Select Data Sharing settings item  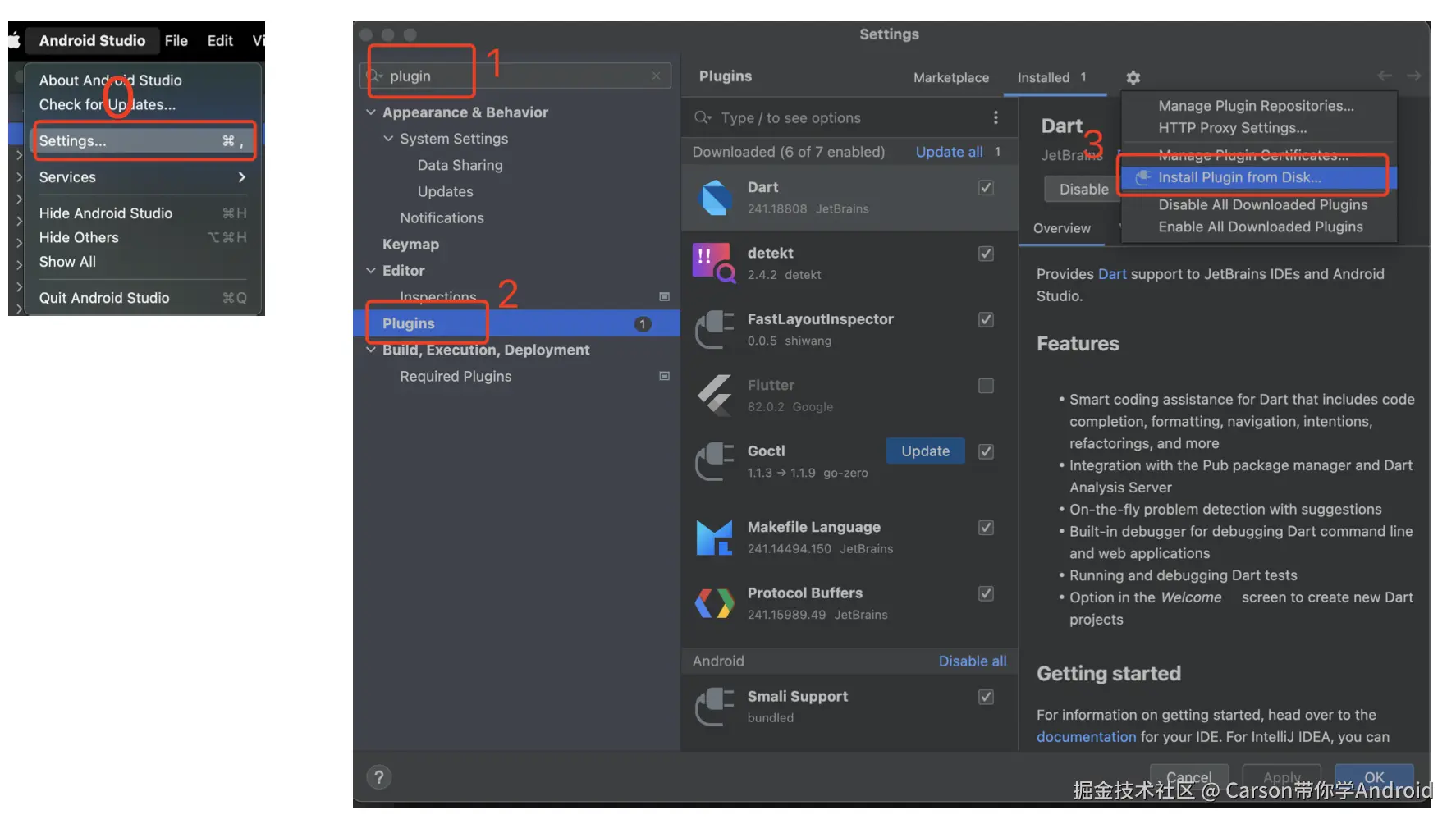point(460,165)
